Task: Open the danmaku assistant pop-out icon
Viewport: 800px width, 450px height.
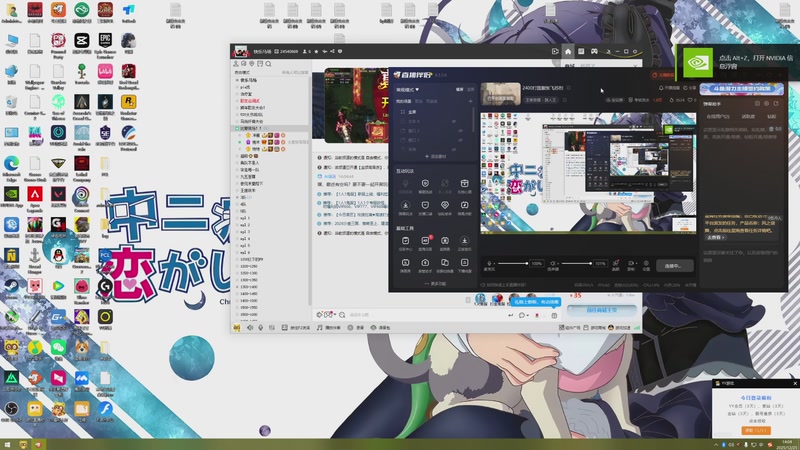Action: pyautogui.click(x=776, y=104)
